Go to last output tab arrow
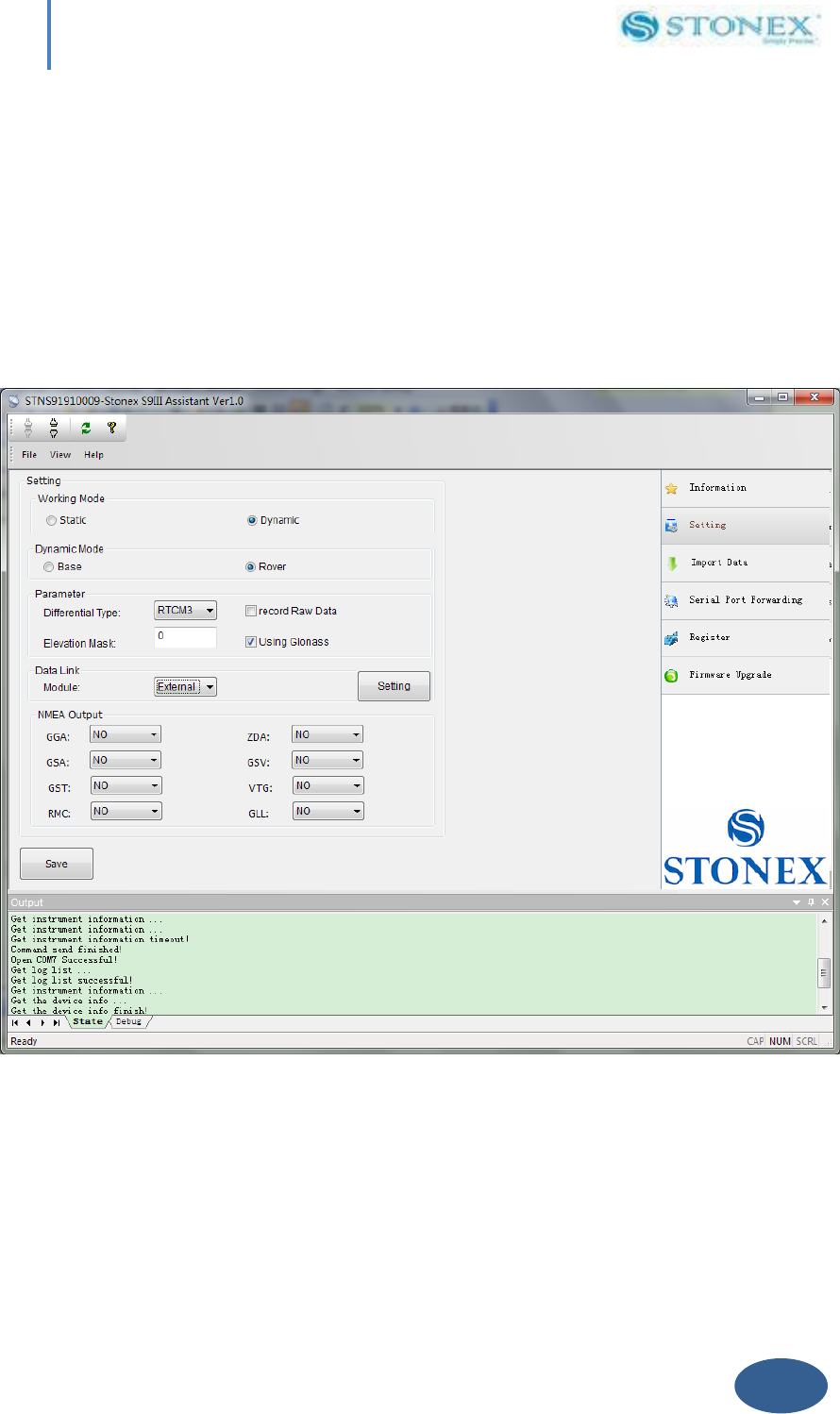Image resolution: width=840 pixels, height=1414 pixels. (x=57, y=1022)
